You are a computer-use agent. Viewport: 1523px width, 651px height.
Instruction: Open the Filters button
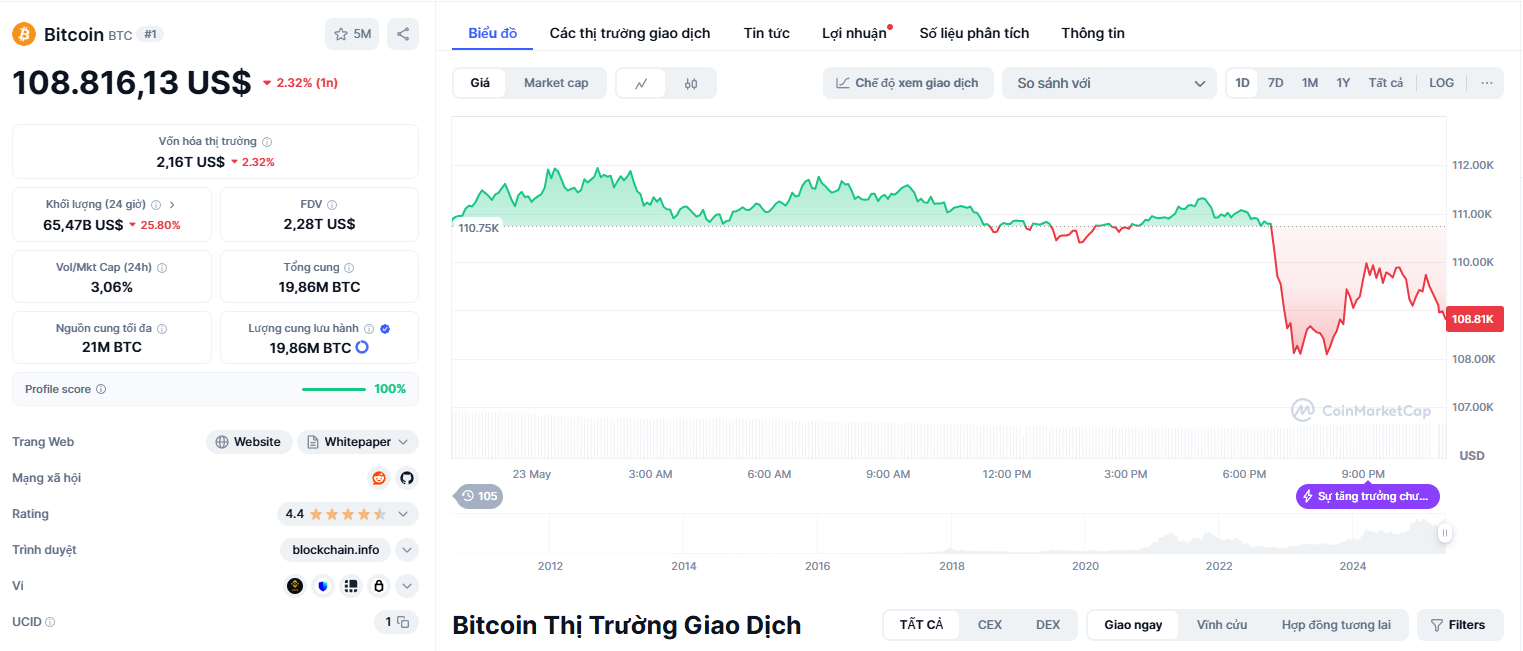click(1460, 625)
